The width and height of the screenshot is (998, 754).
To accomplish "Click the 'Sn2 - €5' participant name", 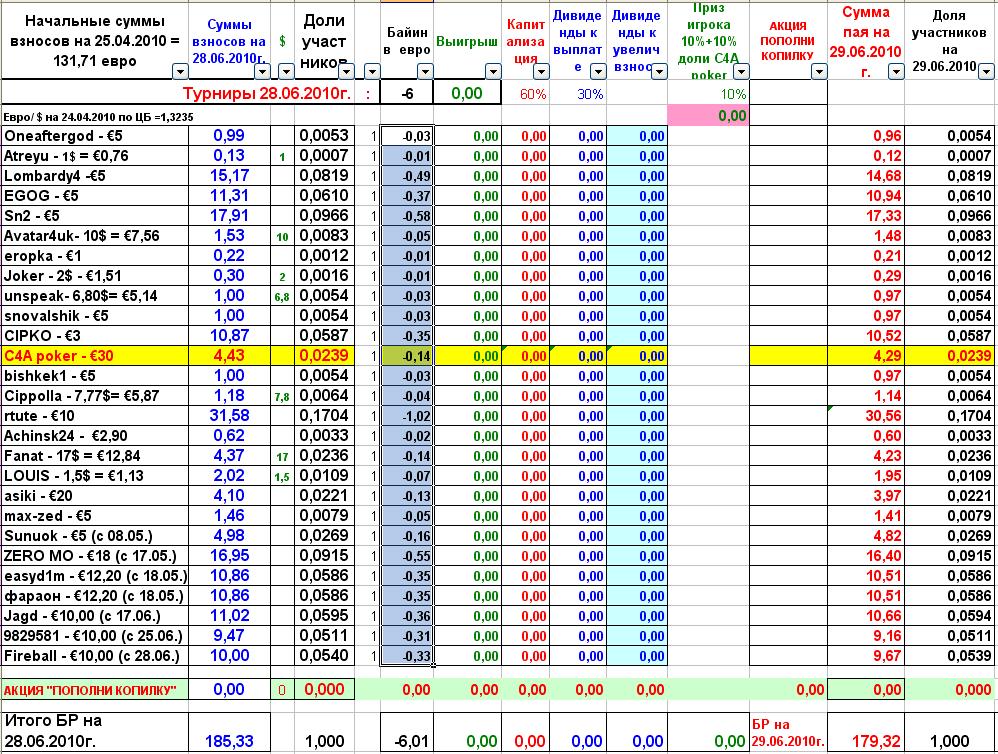I will (x=95, y=216).
